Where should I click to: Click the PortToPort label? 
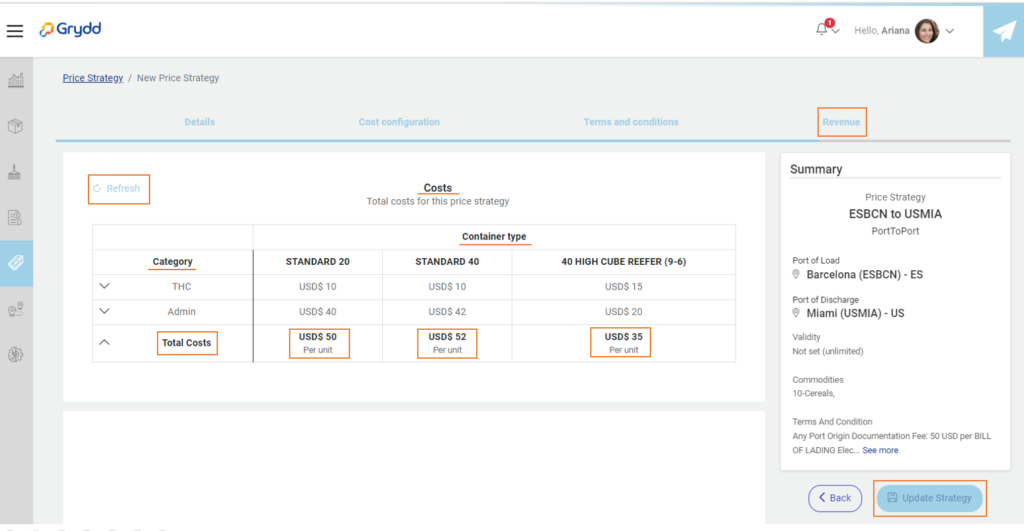pos(895,231)
